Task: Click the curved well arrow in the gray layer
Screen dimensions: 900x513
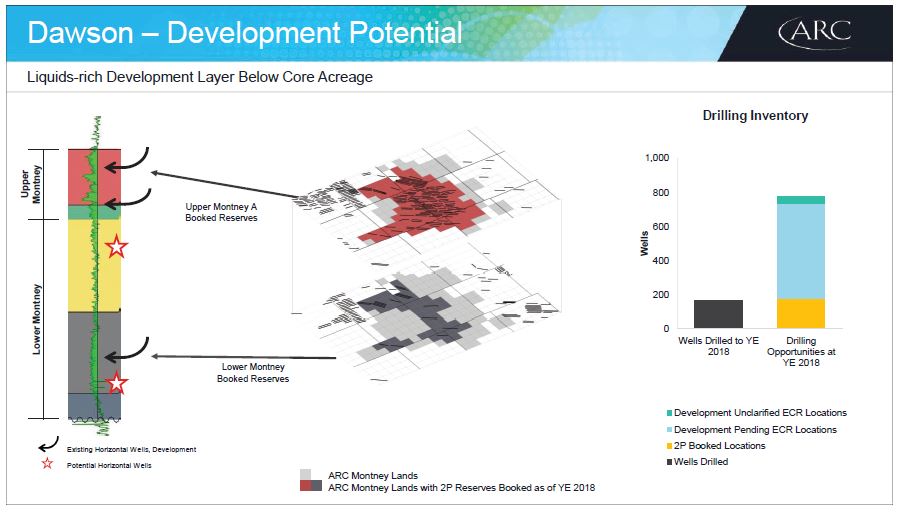Action: pyautogui.click(x=126, y=349)
